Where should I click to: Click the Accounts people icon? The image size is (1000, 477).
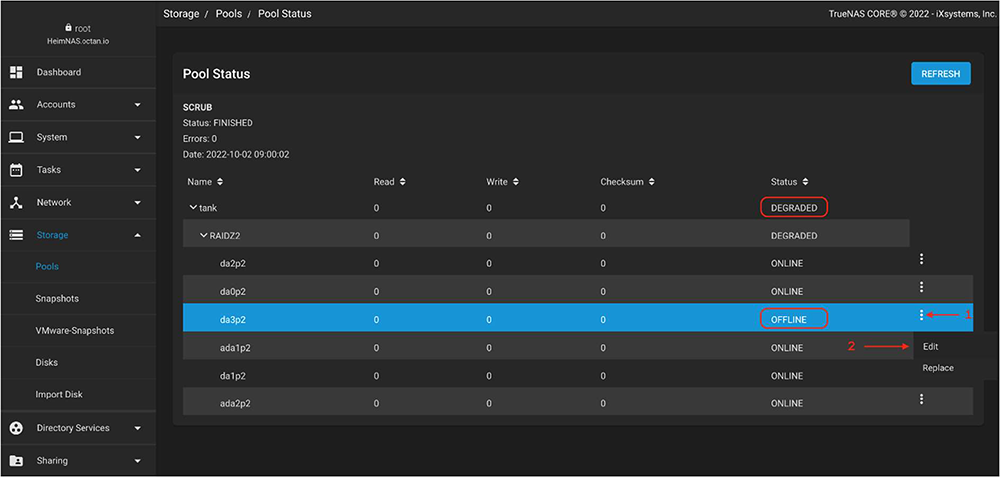click(x=16, y=105)
